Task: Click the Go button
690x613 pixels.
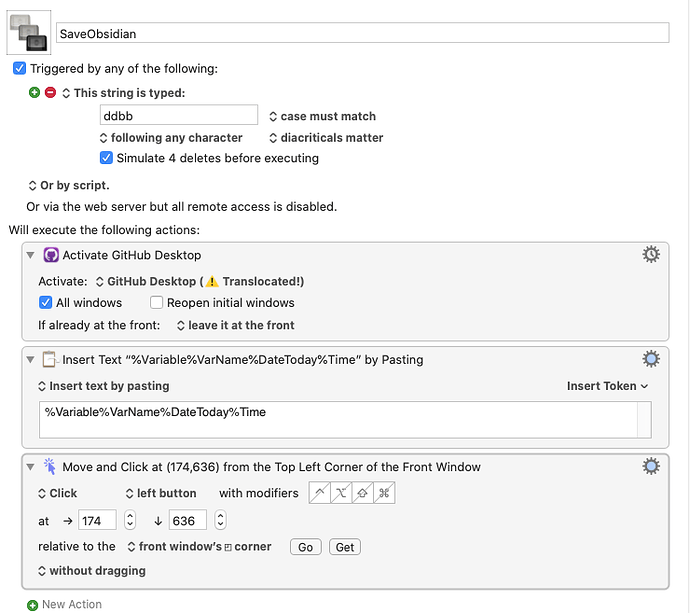Action: point(306,547)
